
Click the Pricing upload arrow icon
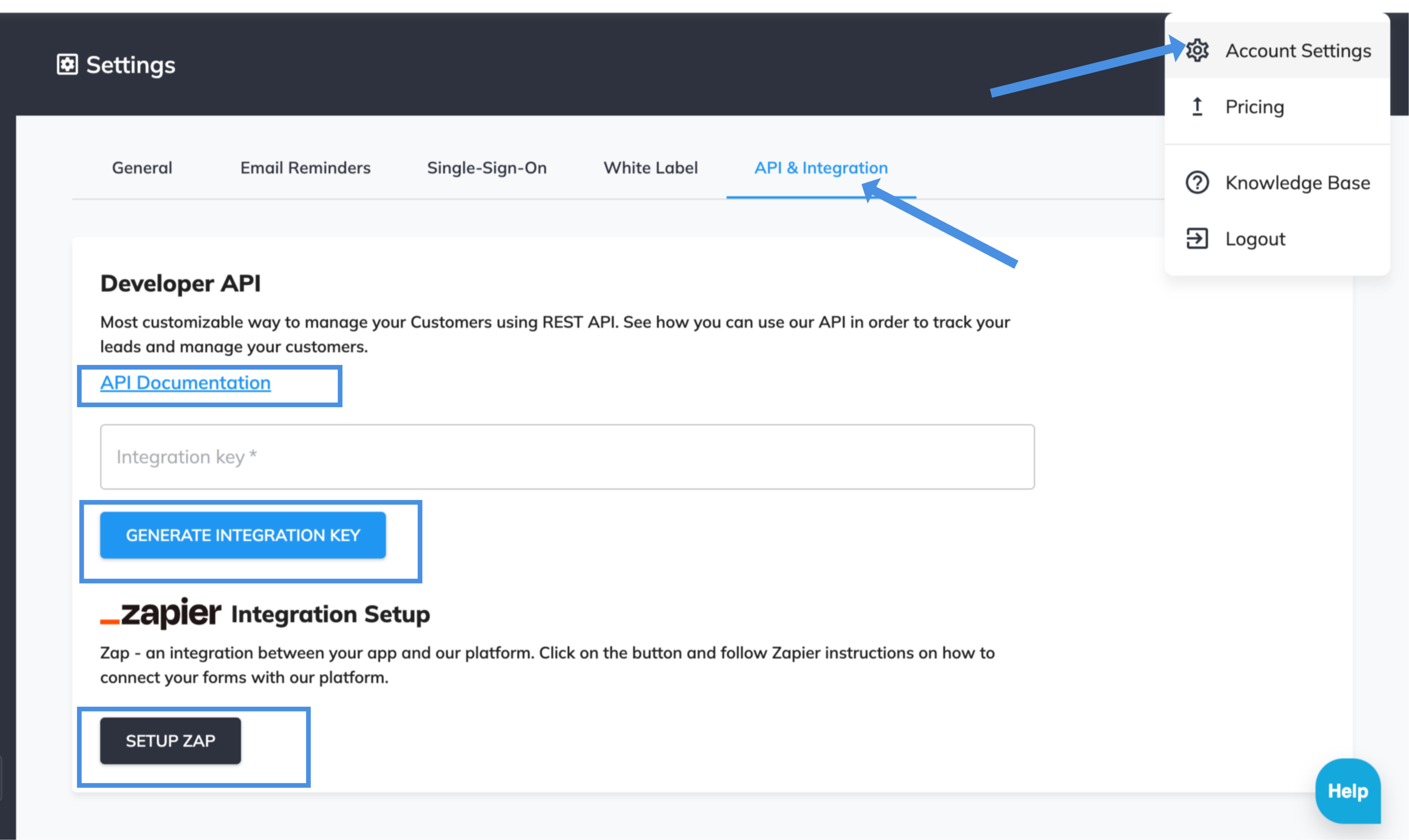(1197, 106)
